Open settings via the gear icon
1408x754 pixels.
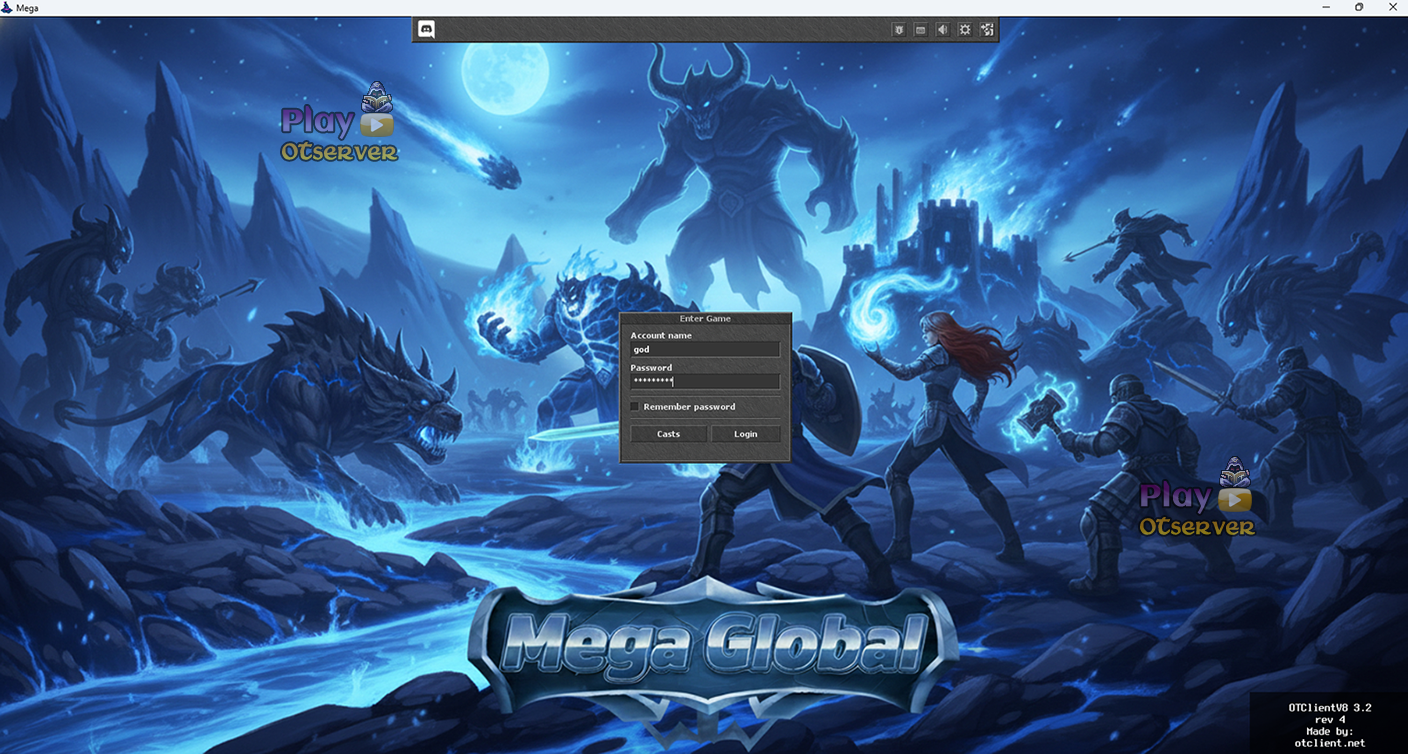tap(965, 30)
